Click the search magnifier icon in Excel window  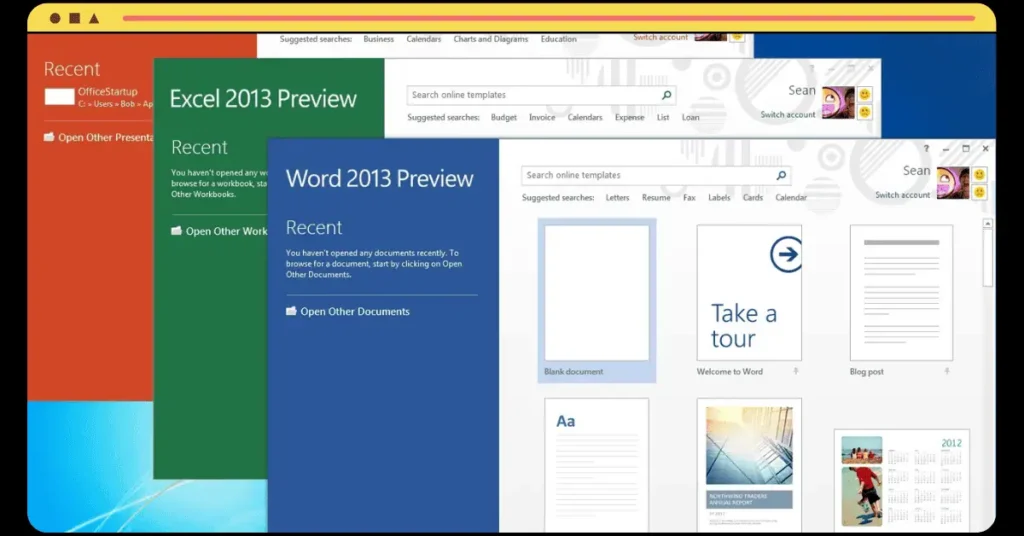pos(666,95)
